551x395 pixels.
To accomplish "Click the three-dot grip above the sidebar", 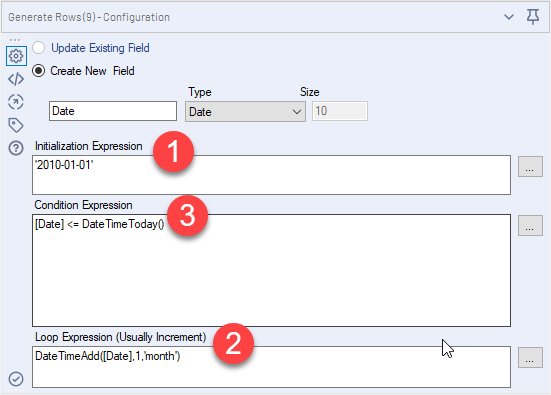I will tap(15, 40).
